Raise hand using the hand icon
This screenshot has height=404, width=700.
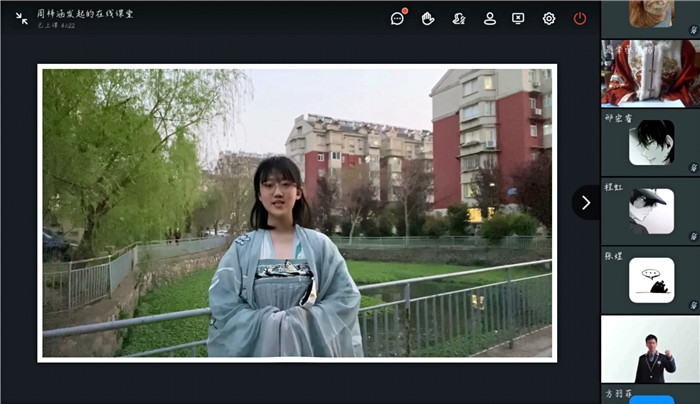[428, 18]
